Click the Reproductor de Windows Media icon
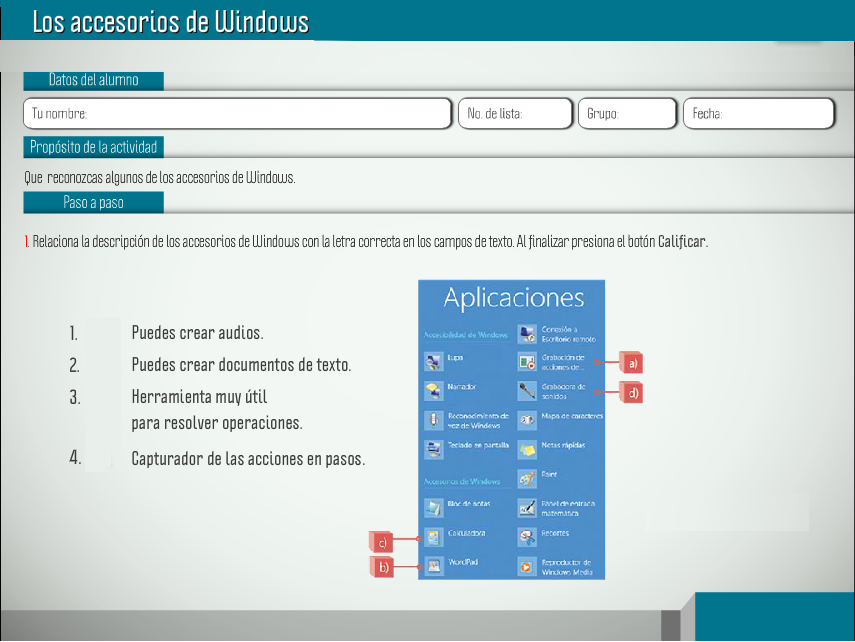 coord(526,566)
